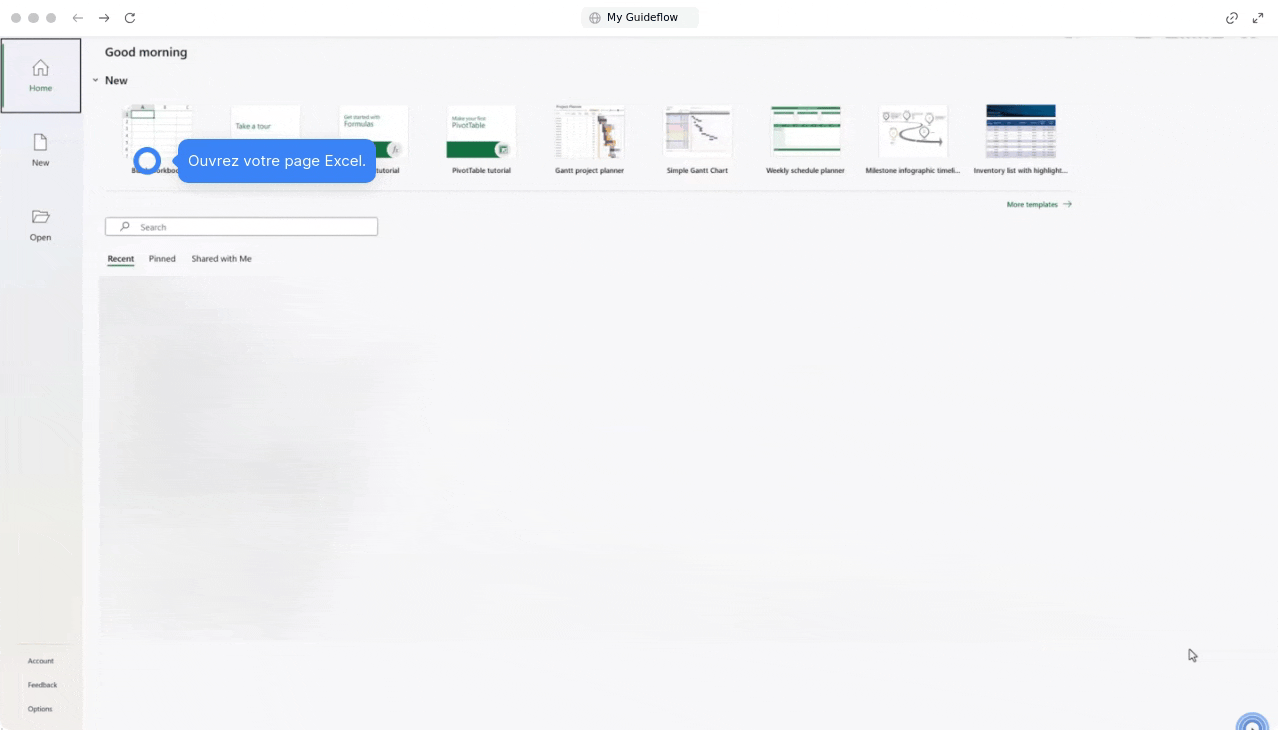
Task: Click the blue guide hotspot circle
Action: pyautogui.click(x=147, y=160)
